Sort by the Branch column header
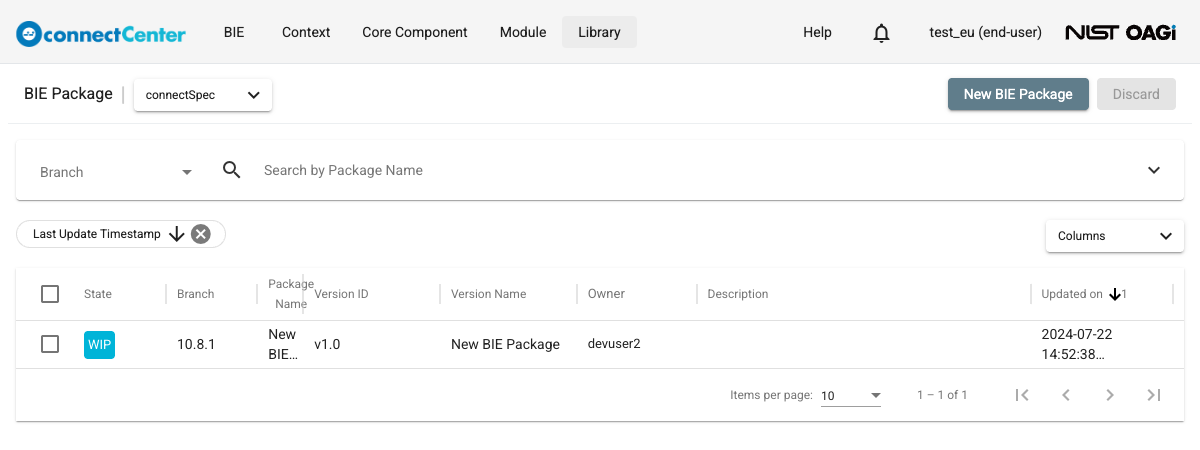 click(196, 294)
